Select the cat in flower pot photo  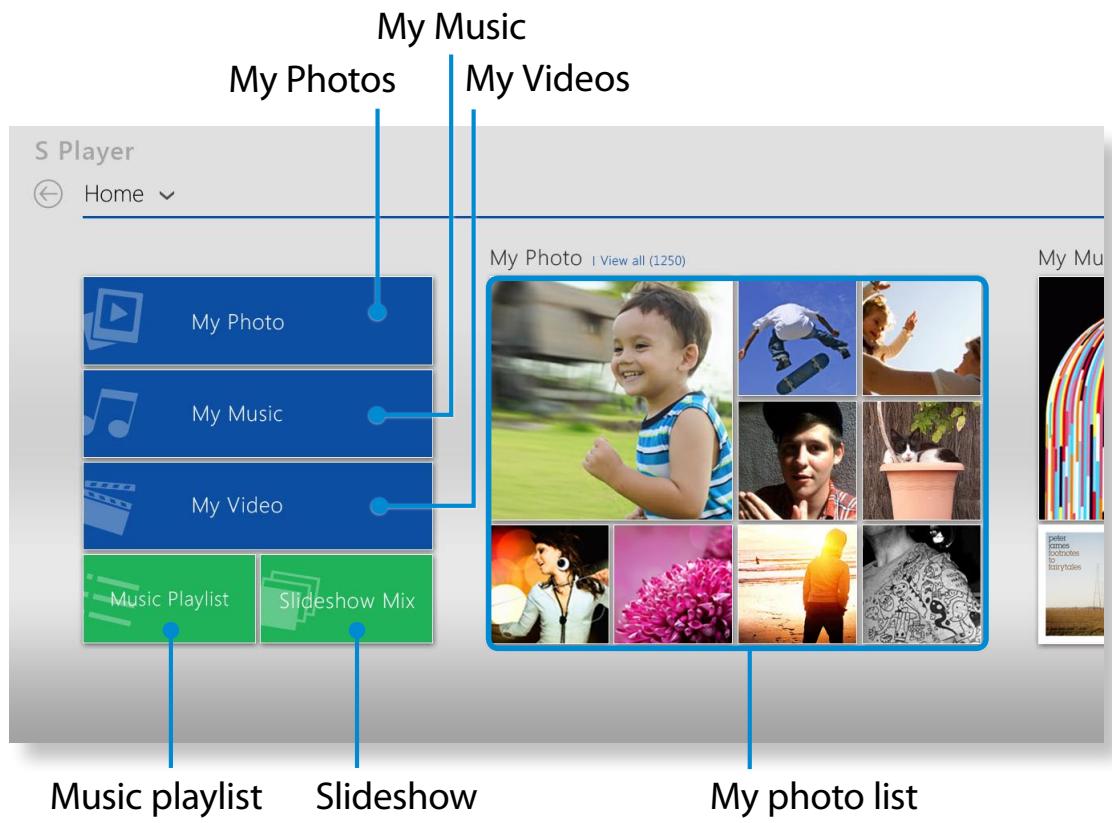pos(922,461)
